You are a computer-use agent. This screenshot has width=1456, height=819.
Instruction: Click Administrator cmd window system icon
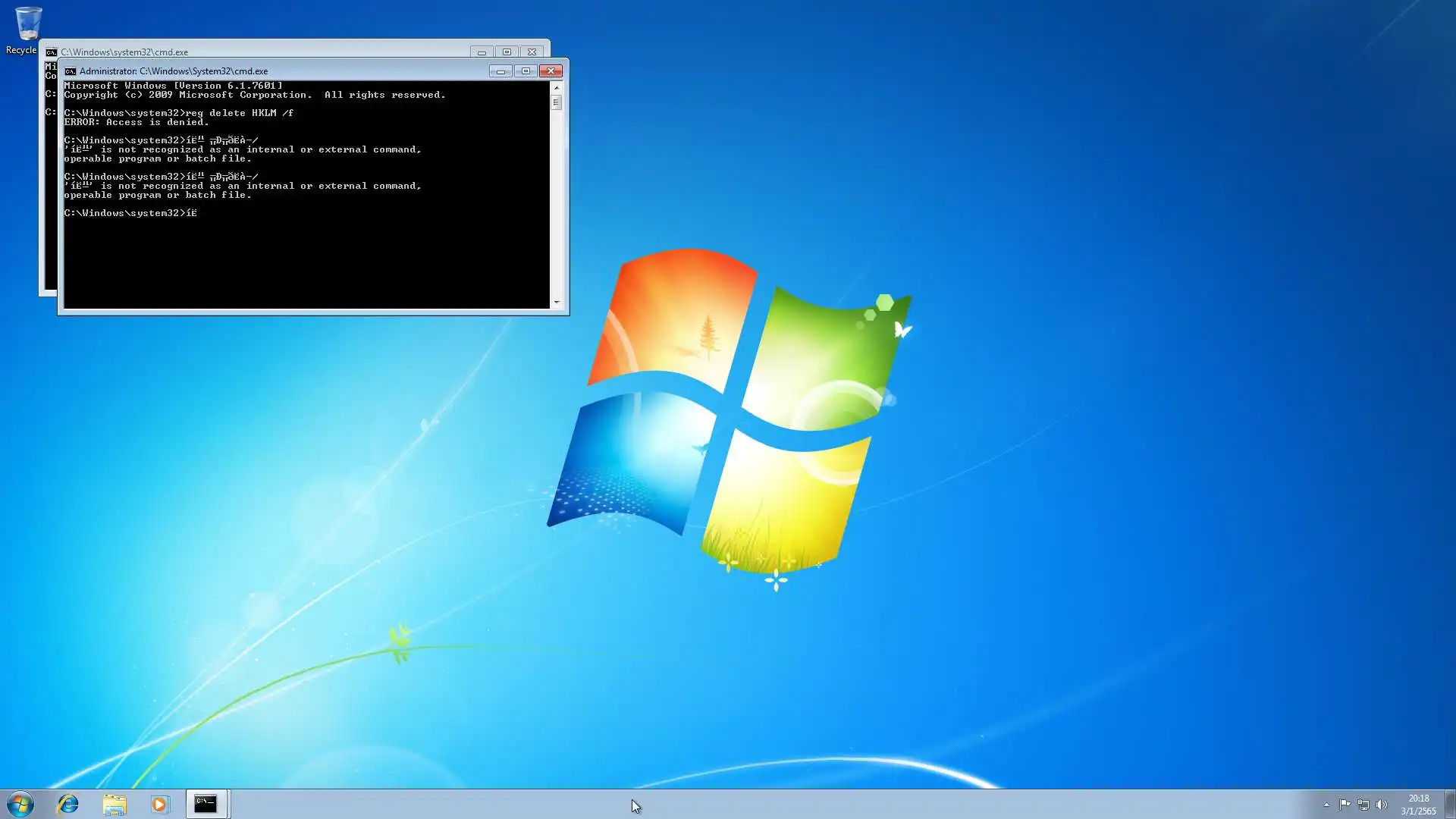click(x=70, y=71)
